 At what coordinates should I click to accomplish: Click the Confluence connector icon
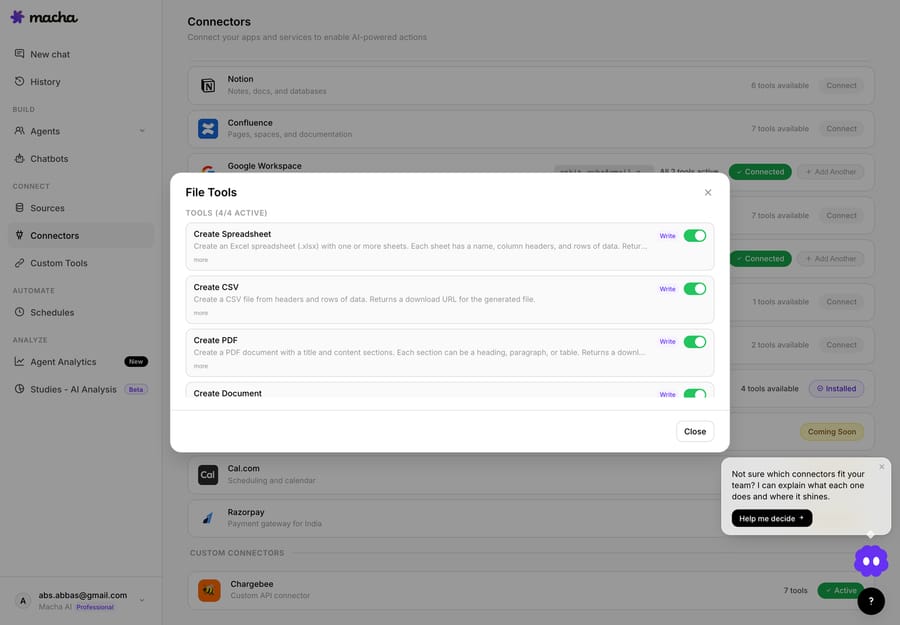tap(208, 129)
